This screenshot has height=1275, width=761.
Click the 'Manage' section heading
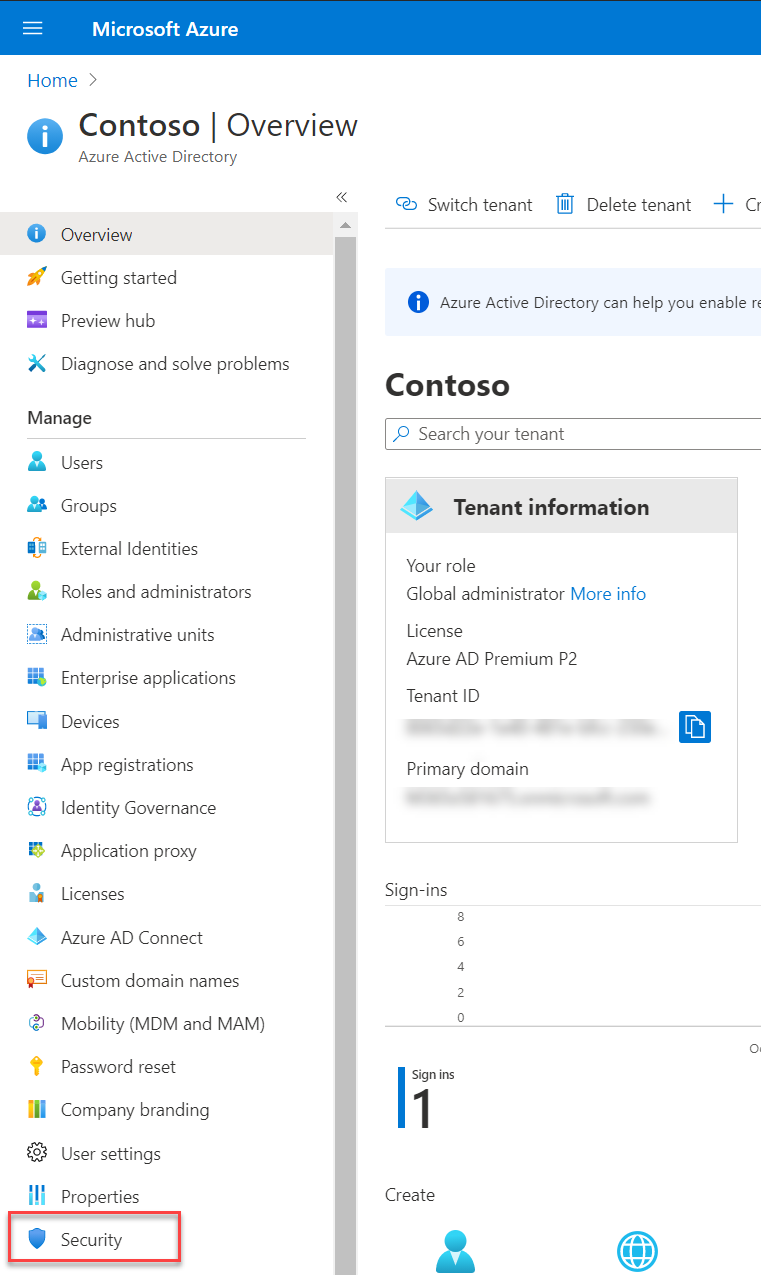click(59, 418)
